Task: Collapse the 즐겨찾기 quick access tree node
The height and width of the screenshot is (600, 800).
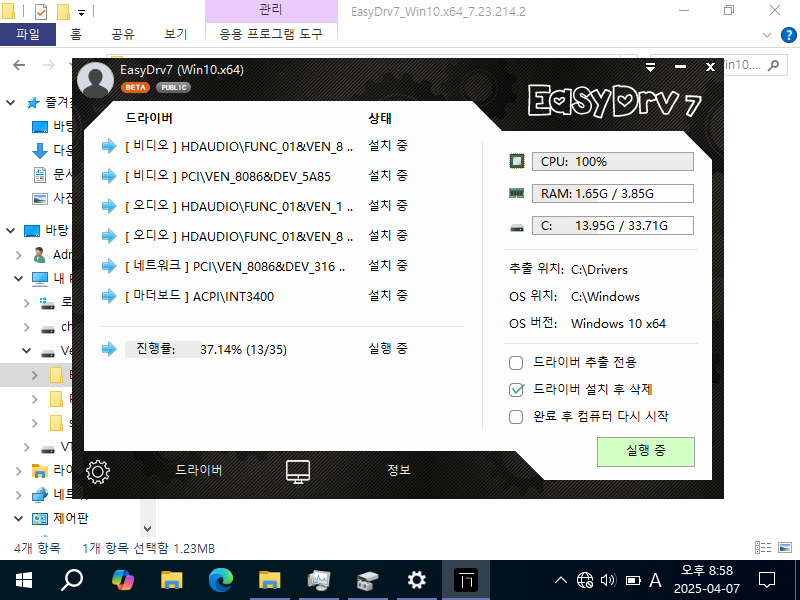Action: point(11,103)
